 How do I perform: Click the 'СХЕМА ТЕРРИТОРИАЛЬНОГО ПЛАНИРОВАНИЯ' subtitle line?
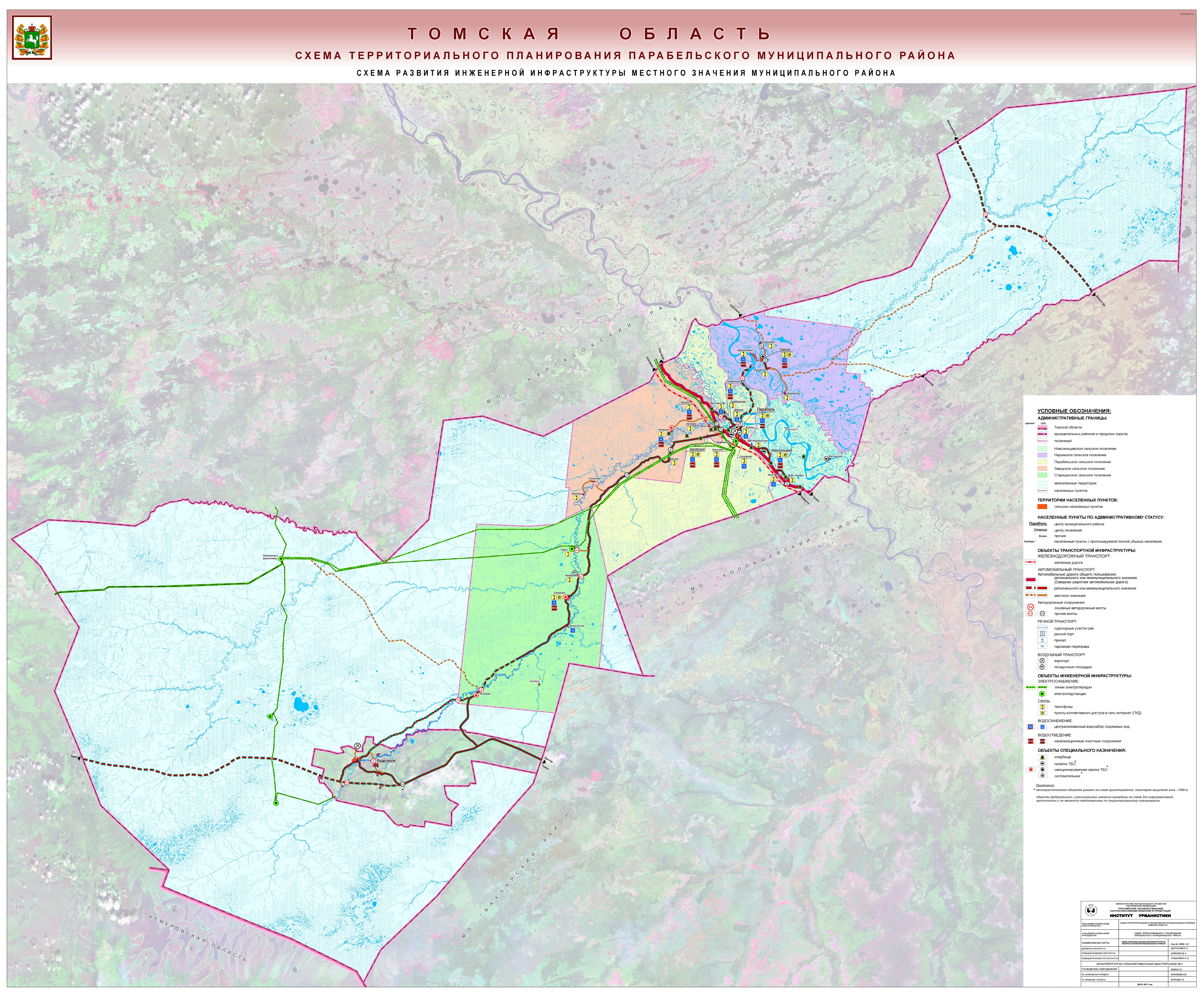point(625,56)
